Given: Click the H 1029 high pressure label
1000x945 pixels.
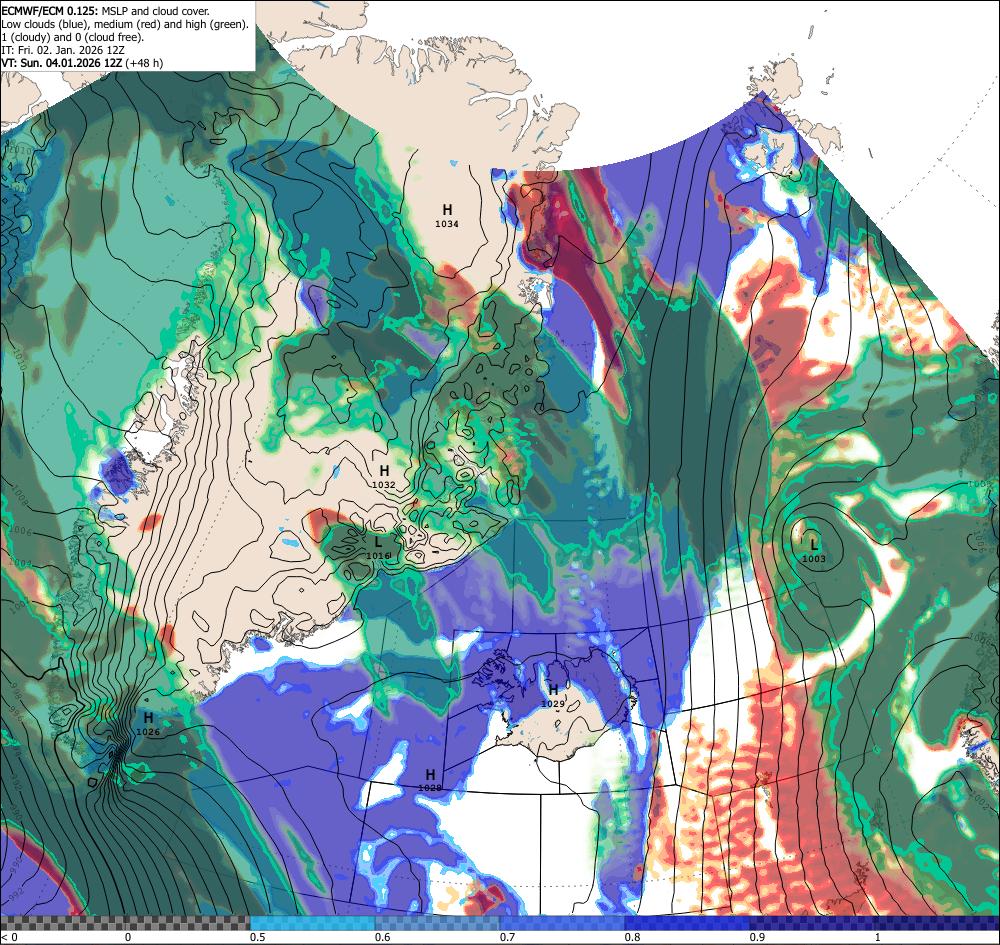Looking at the screenshot, I should point(553,696).
